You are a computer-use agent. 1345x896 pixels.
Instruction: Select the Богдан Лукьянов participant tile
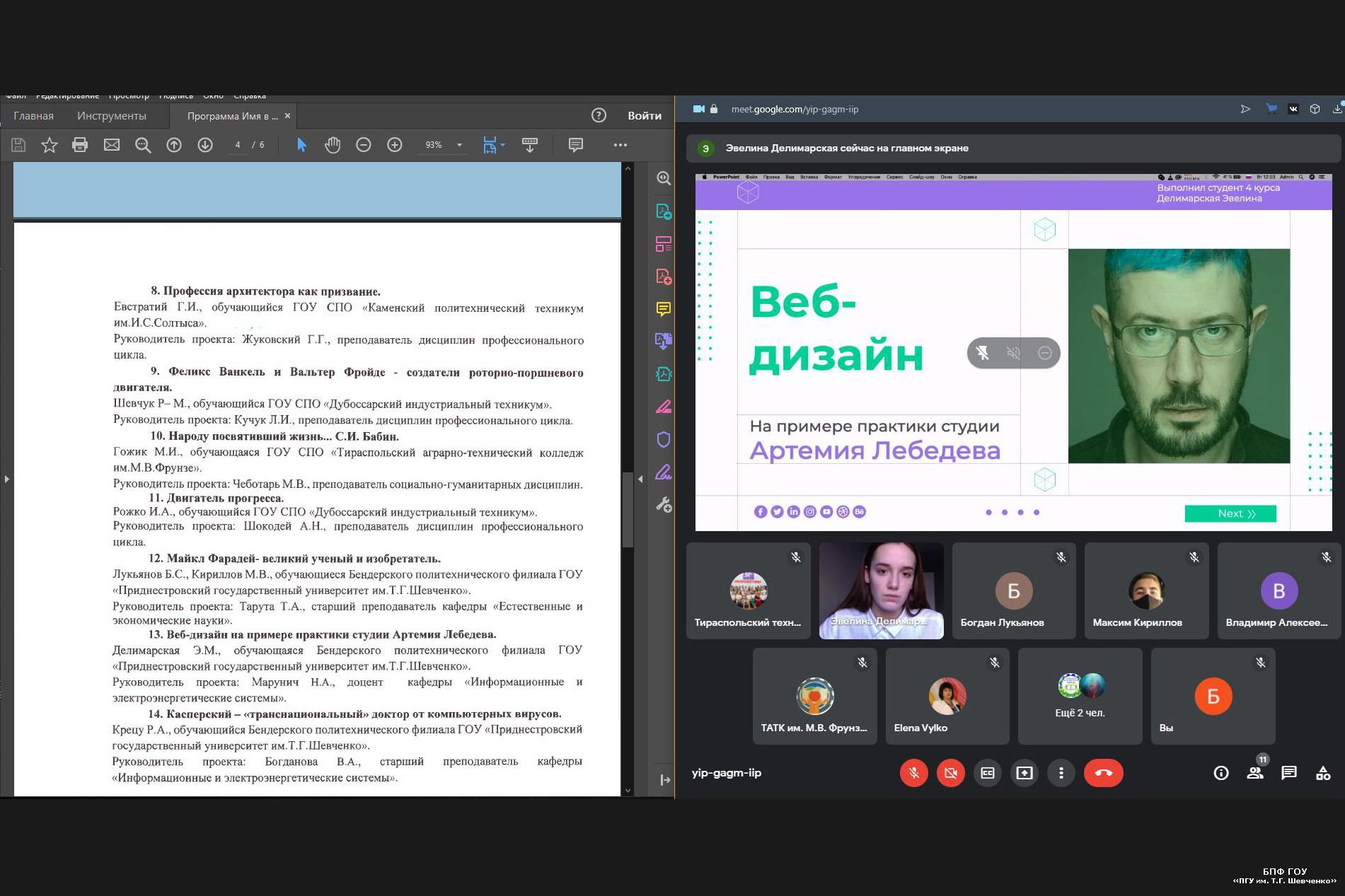[1014, 590]
